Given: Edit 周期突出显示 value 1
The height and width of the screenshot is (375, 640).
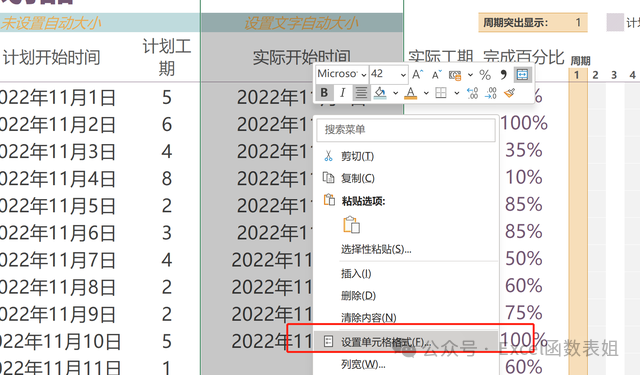Looking at the screenshot, I should (x=578, y=22).
